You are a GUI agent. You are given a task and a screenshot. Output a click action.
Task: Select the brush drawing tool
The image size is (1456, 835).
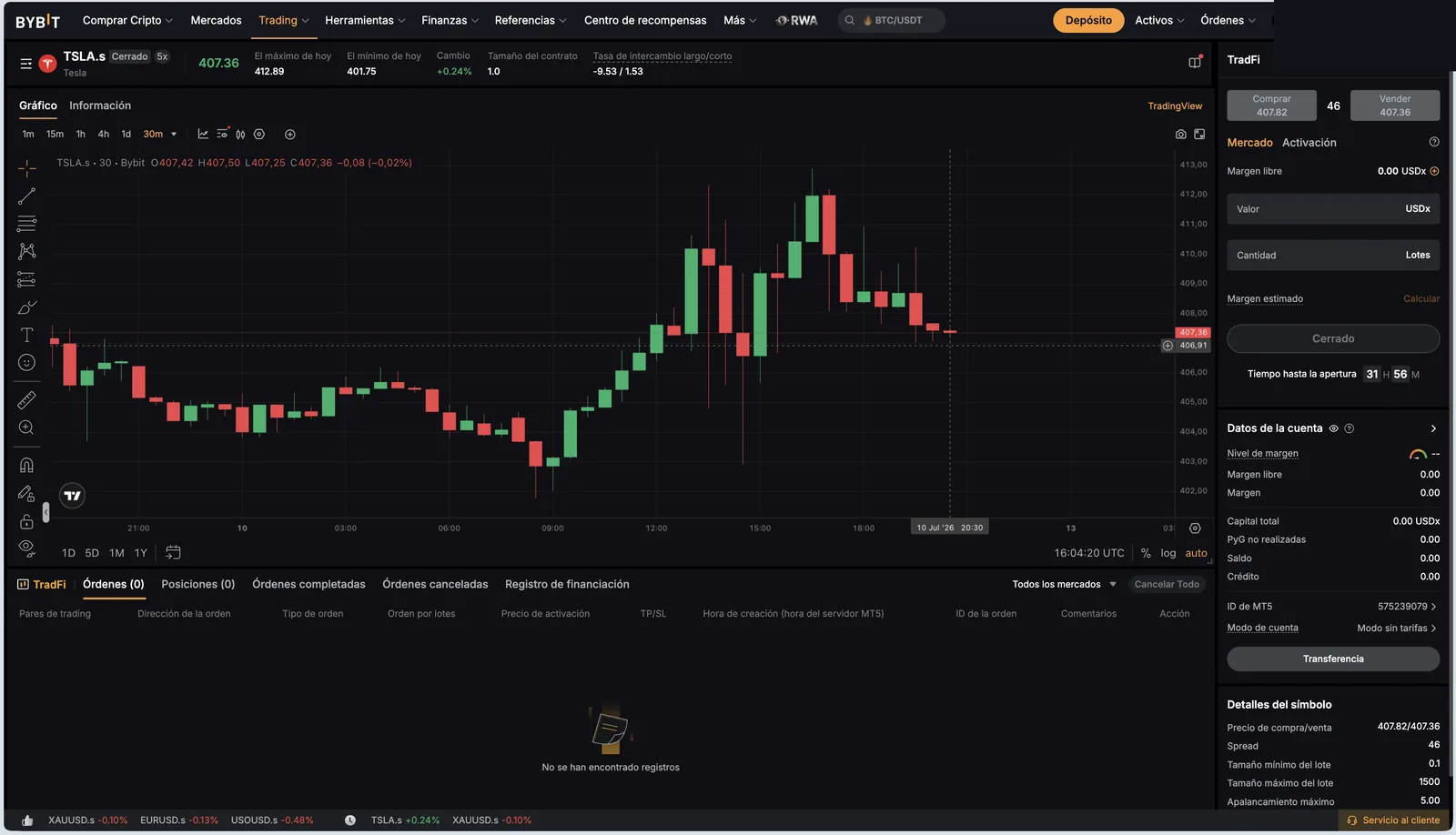27,307
